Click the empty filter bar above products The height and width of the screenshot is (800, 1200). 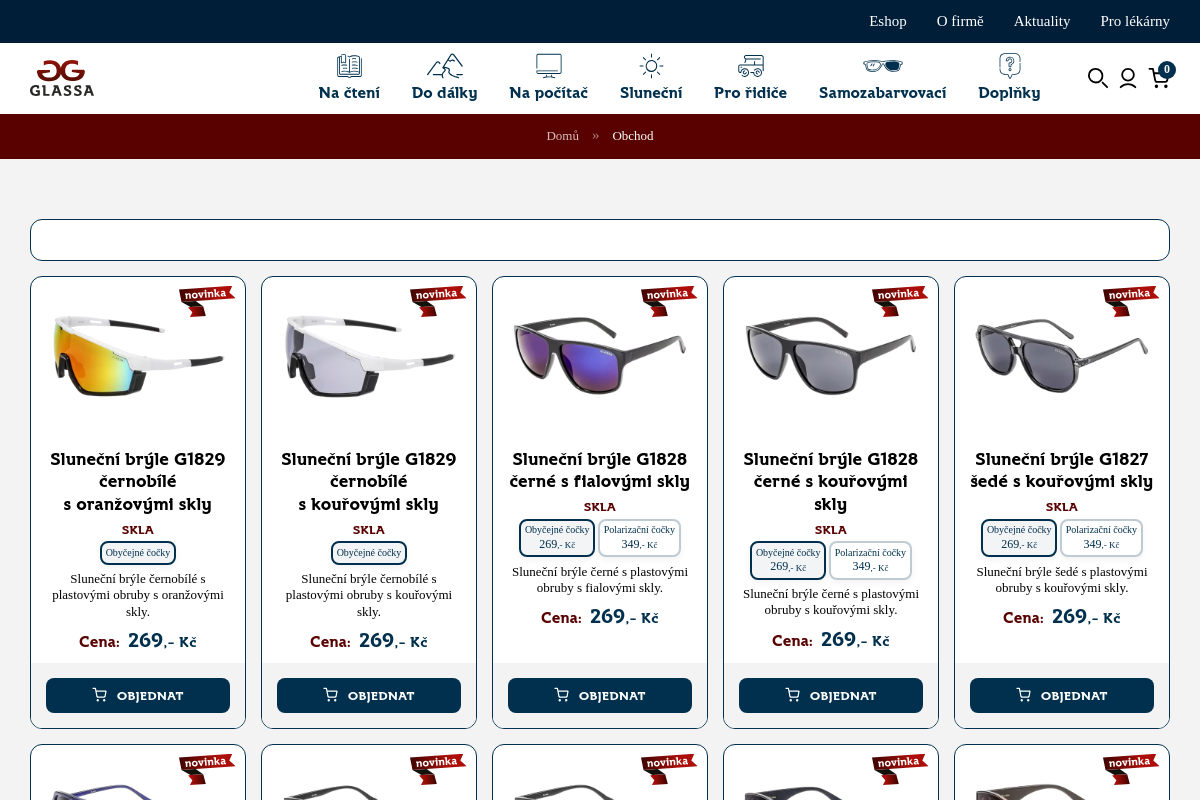click(x=600, y=240)
